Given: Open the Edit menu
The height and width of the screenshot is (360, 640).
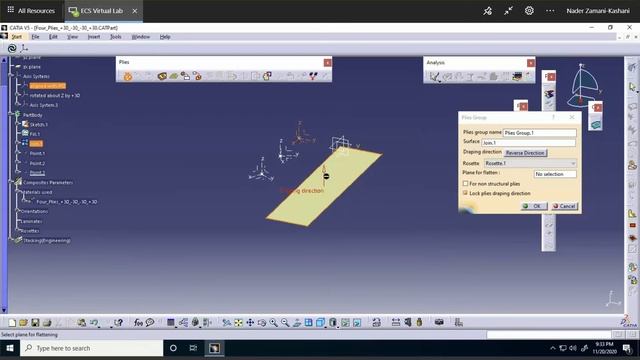Looking at the screenshot, I should pyautogui.click(x=53, y=37).
